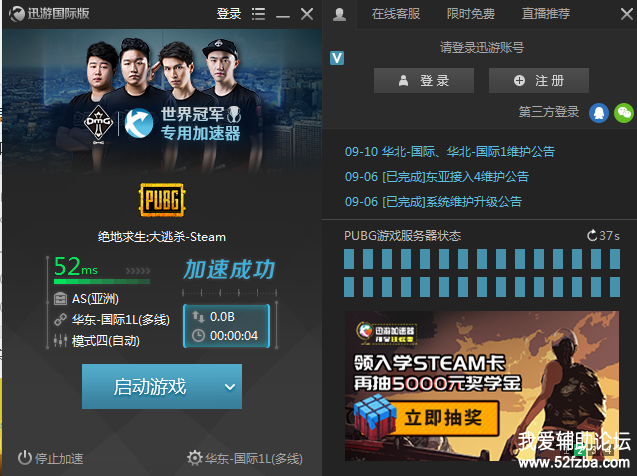Log in with WeChat icon
Viewport: 637px width, 476px height.
coord(624,113)
